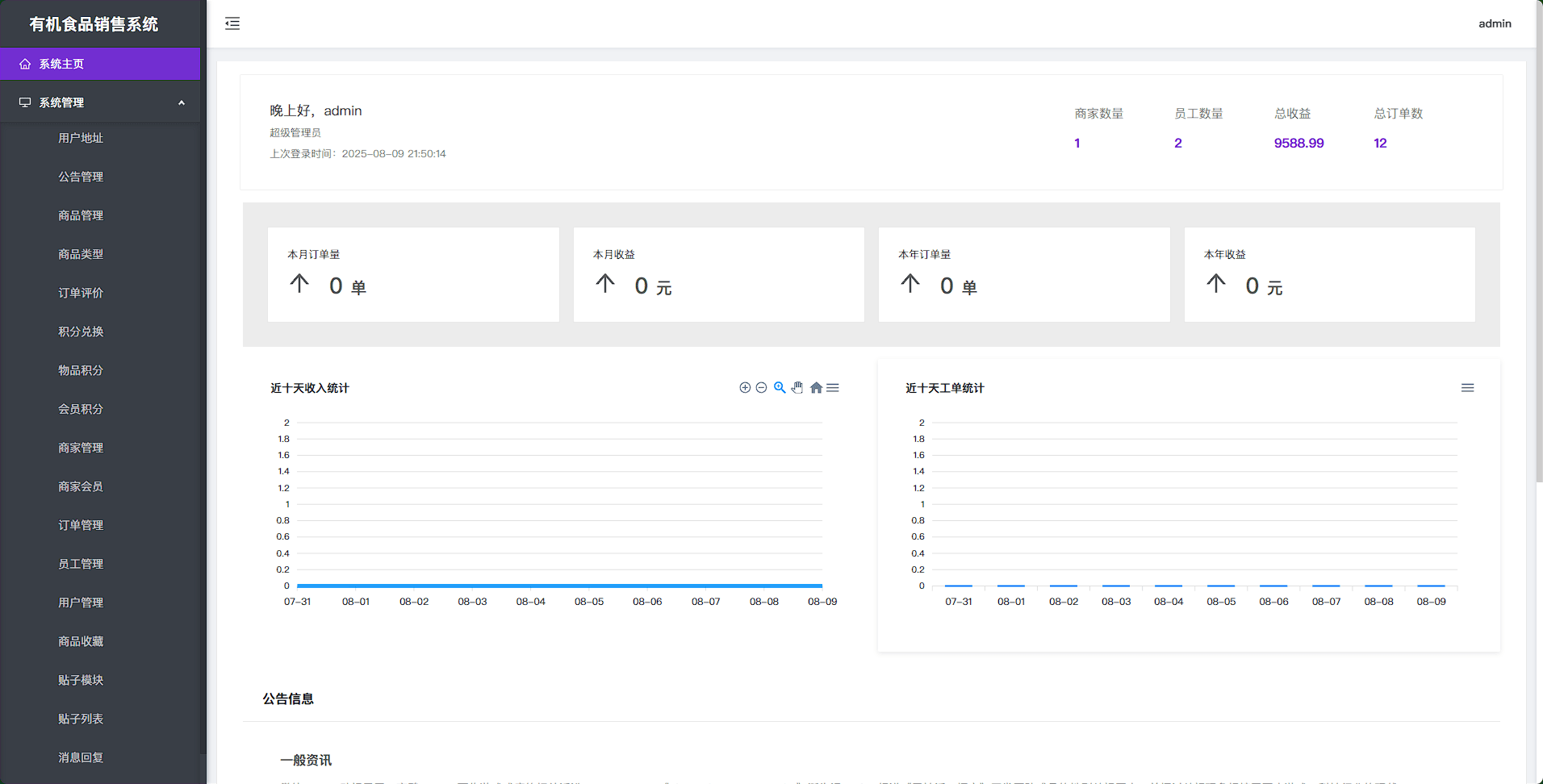Collapse the sidebar with the hamburger icon
This screenshot has height=784, width=1543.
232,23
